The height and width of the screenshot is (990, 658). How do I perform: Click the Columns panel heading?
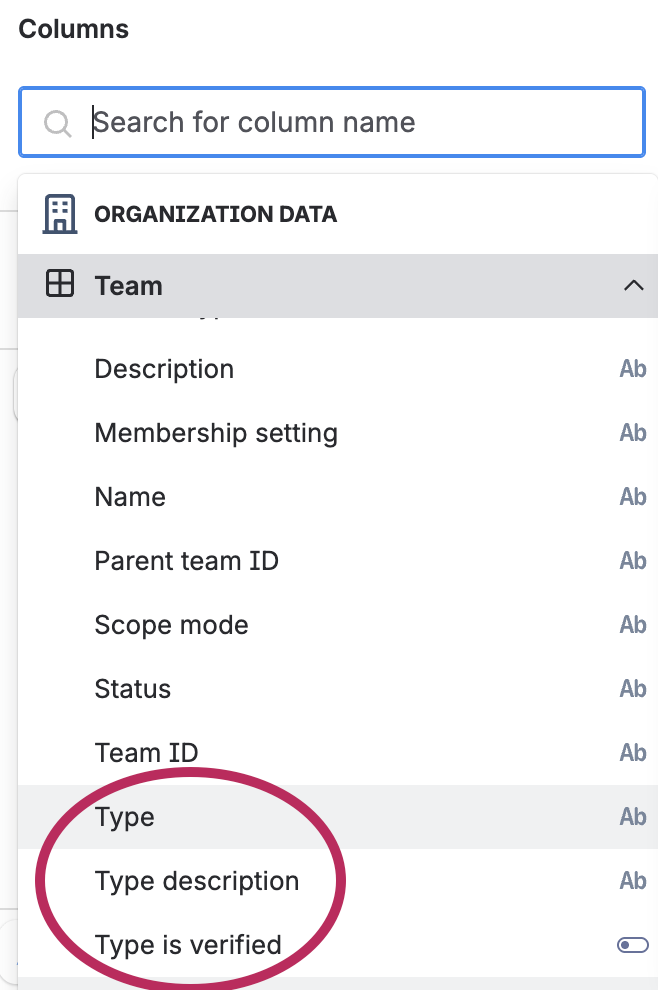[x=74, y=29]
